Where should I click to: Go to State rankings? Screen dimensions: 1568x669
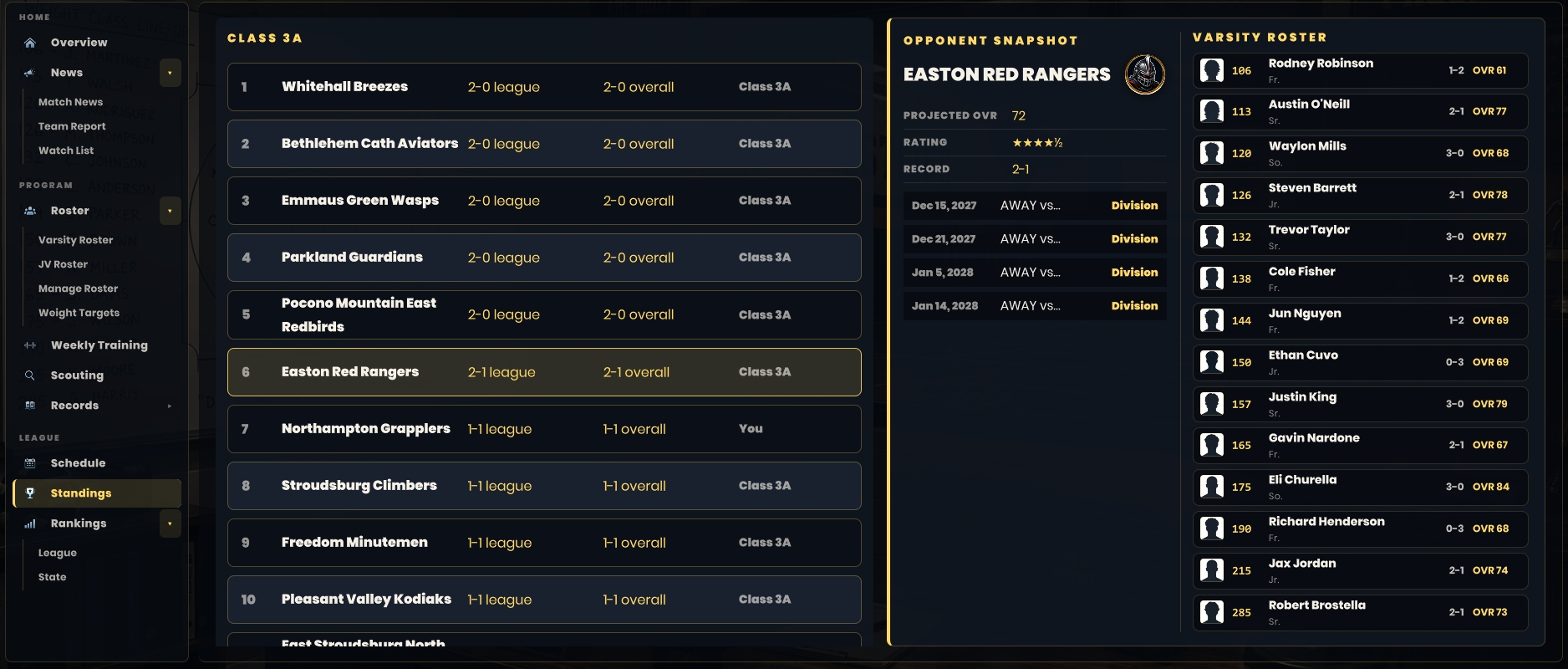click(53, 577)
